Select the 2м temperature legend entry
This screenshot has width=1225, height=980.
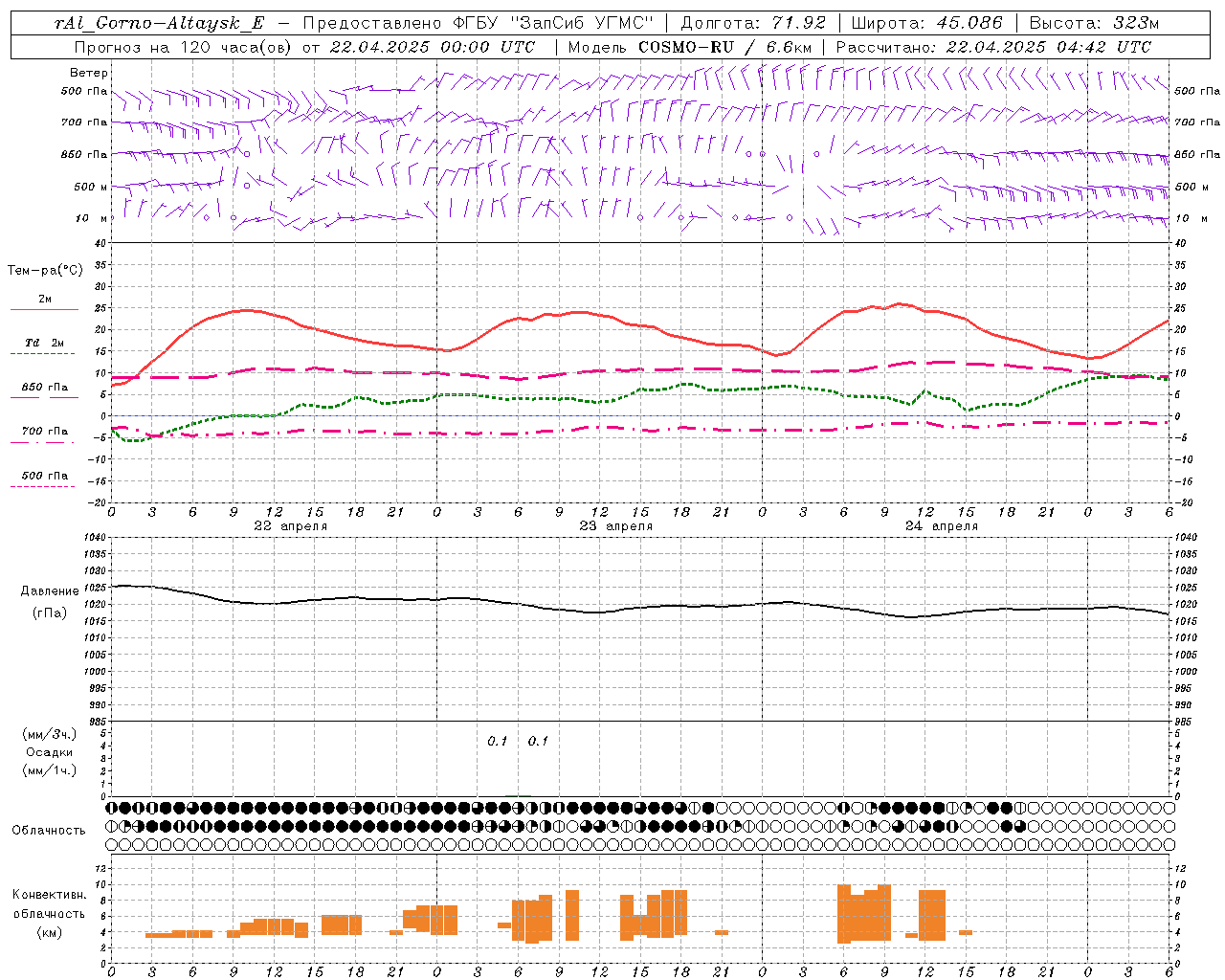(x=45, y=300)
